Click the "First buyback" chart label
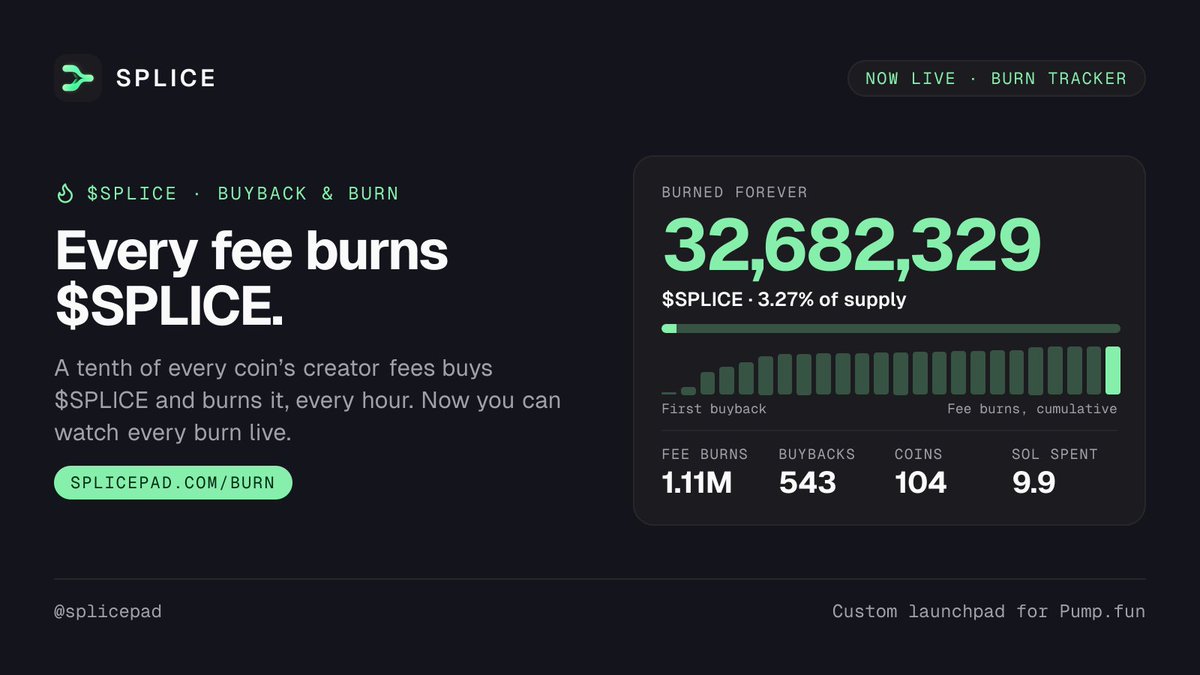This screenshot has width=1200, height=675. click(x=714, y=409)
